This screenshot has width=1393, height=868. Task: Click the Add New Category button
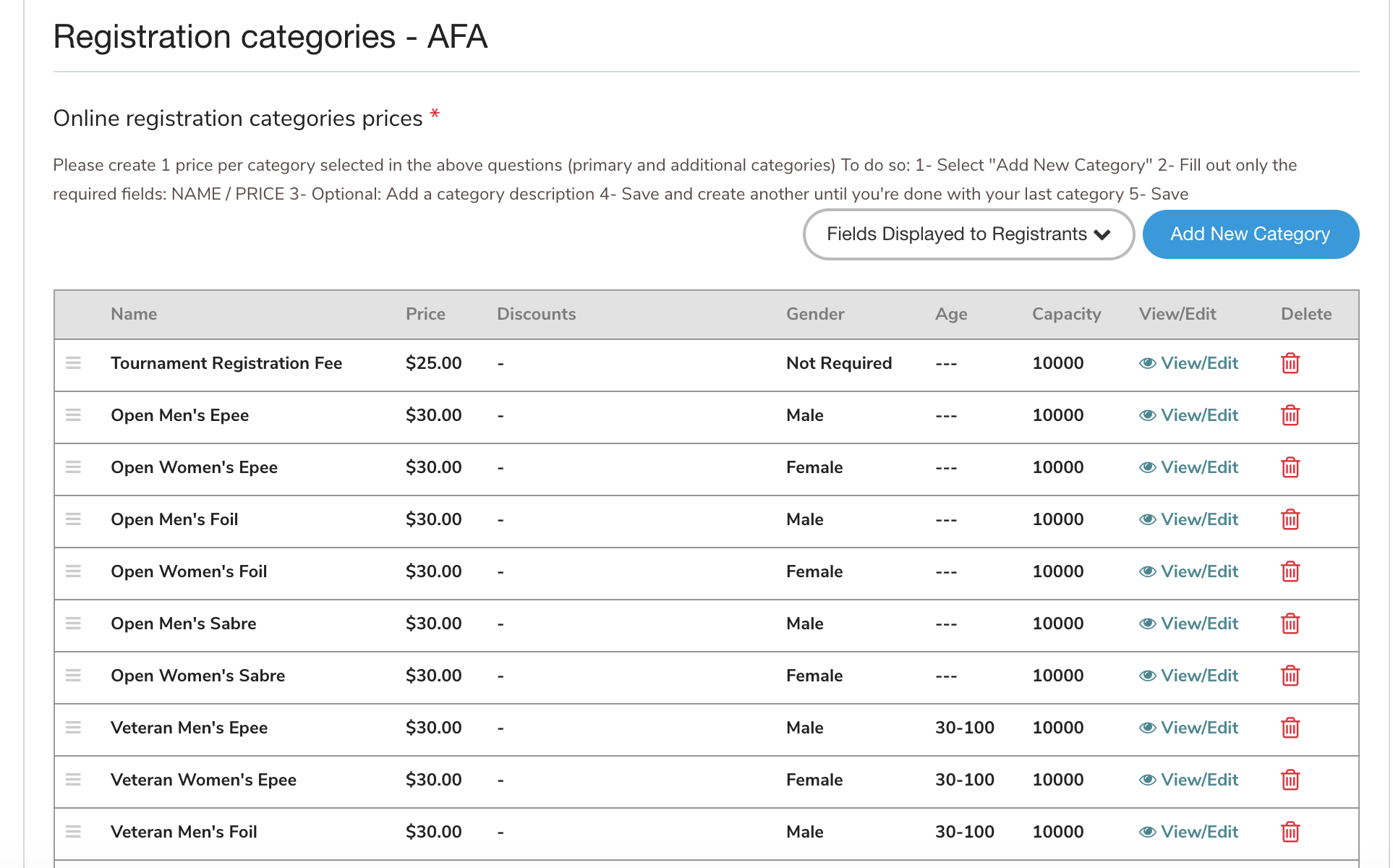pos(1251,234)
